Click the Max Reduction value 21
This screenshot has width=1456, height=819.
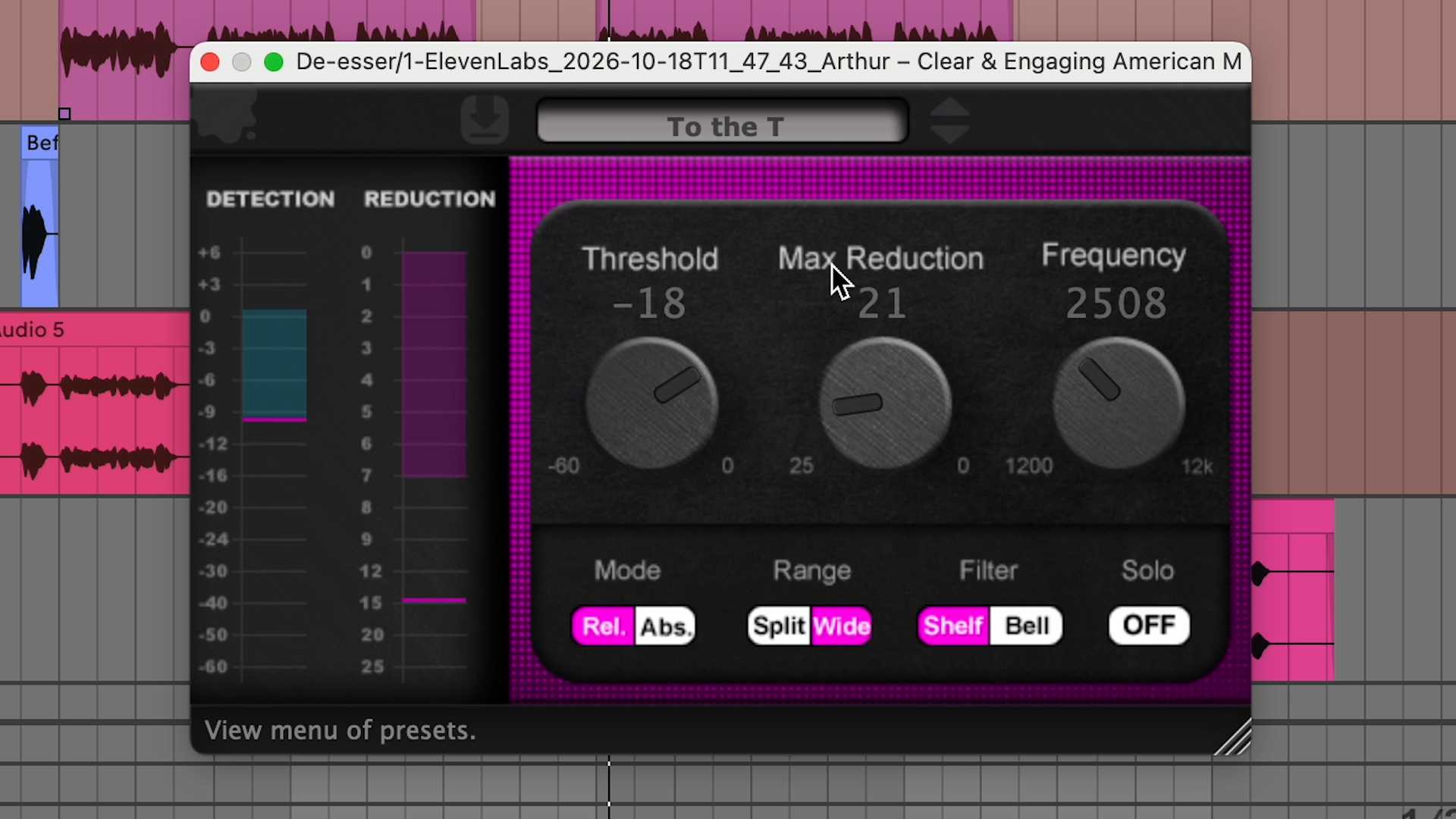[882, 303]
